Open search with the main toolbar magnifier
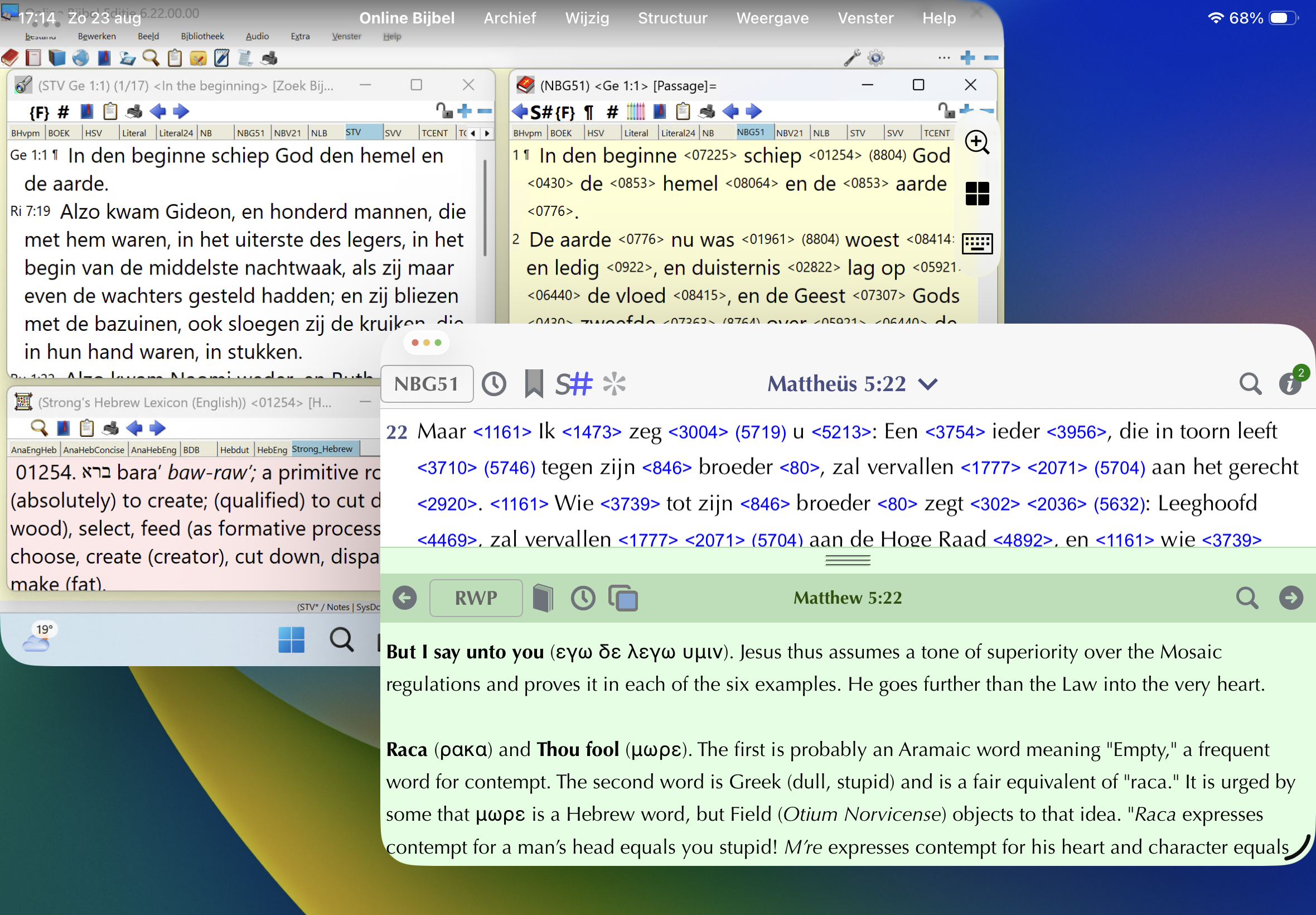 (151, 58)
